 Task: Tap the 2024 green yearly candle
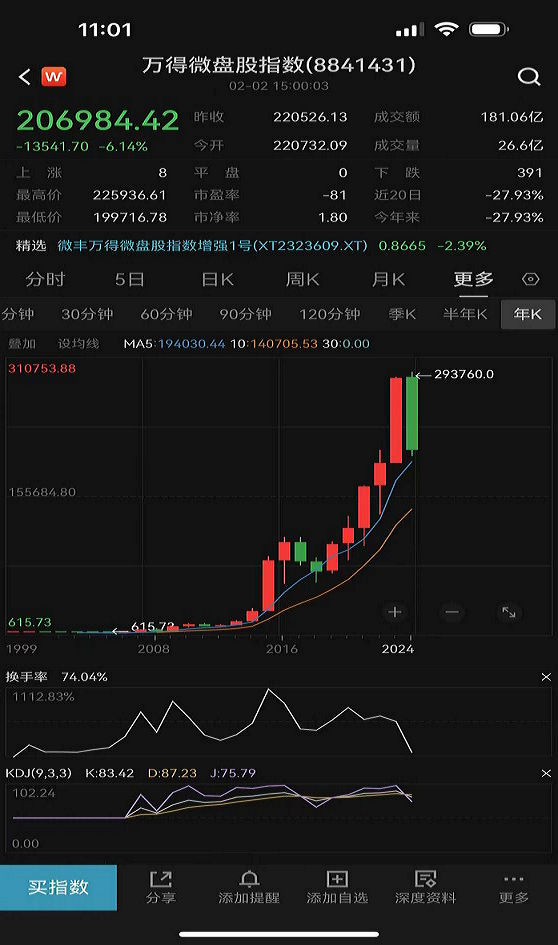tap(412, 413)
